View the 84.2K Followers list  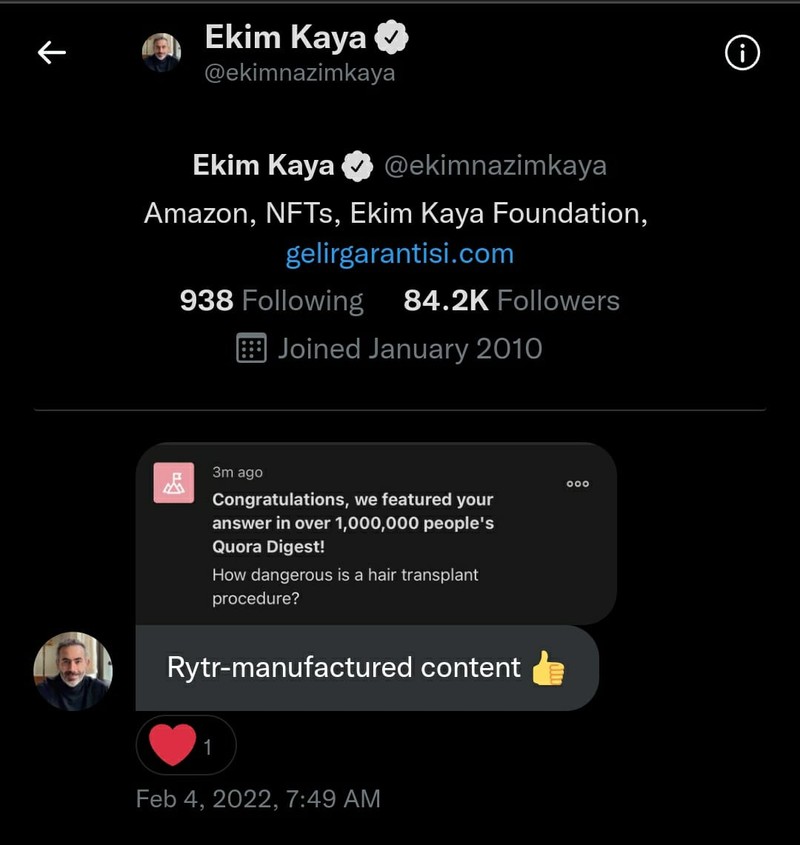click(x=511, y=301)
